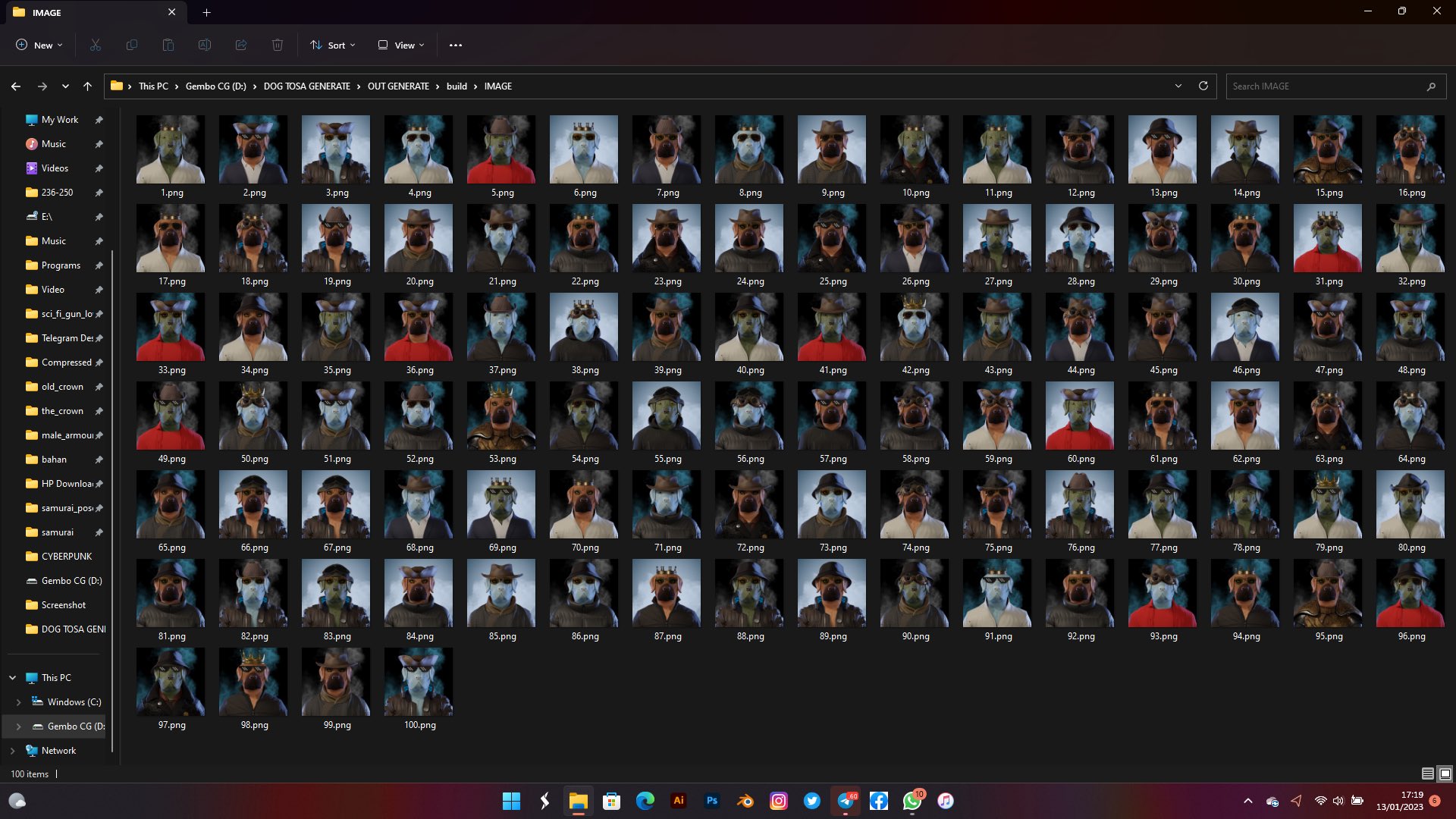This screenshot has height=819, width=1456.
Task: Click the New button
Action: coord(39,45)
